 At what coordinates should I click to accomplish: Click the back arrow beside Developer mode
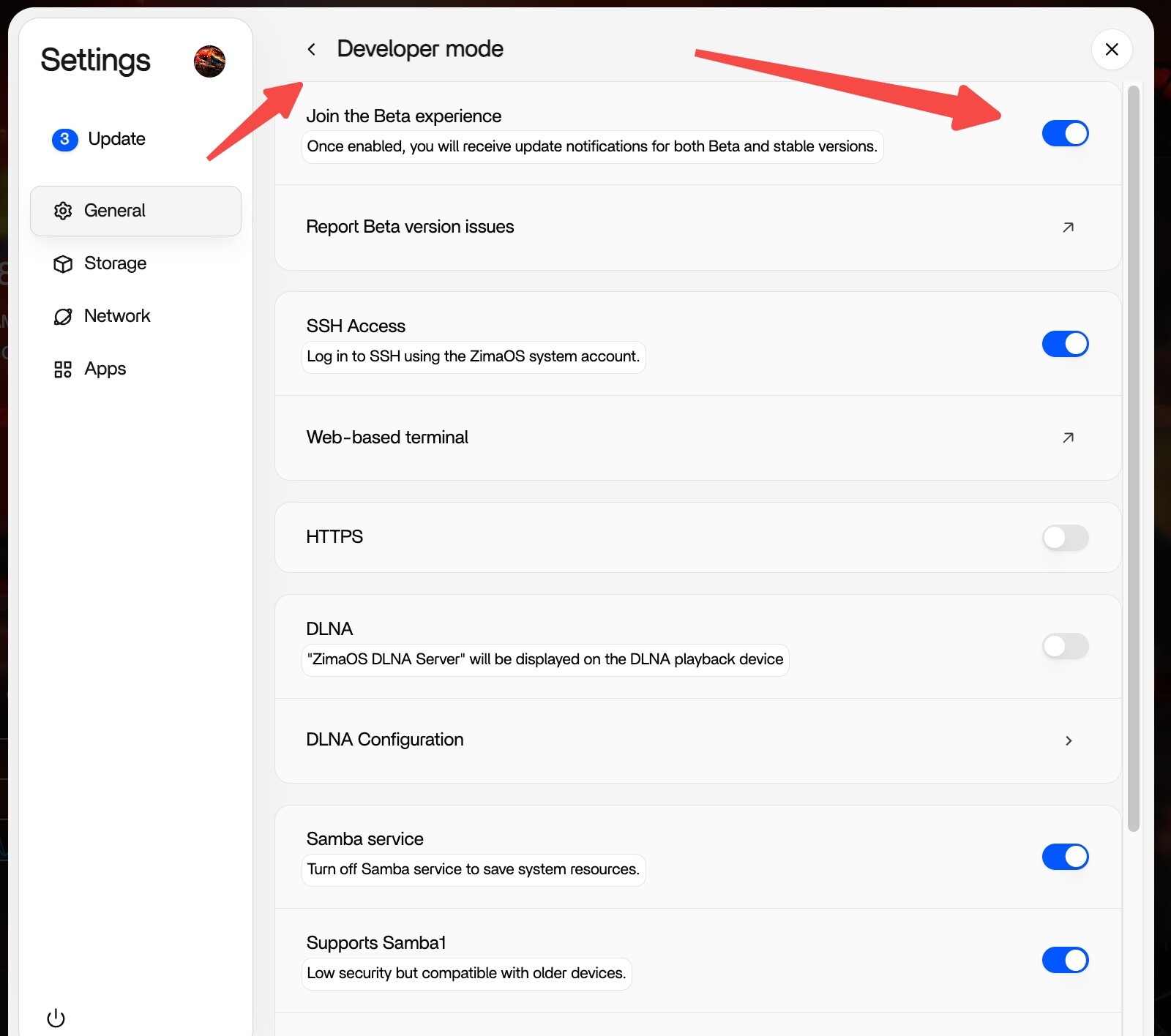coord(312,49)
